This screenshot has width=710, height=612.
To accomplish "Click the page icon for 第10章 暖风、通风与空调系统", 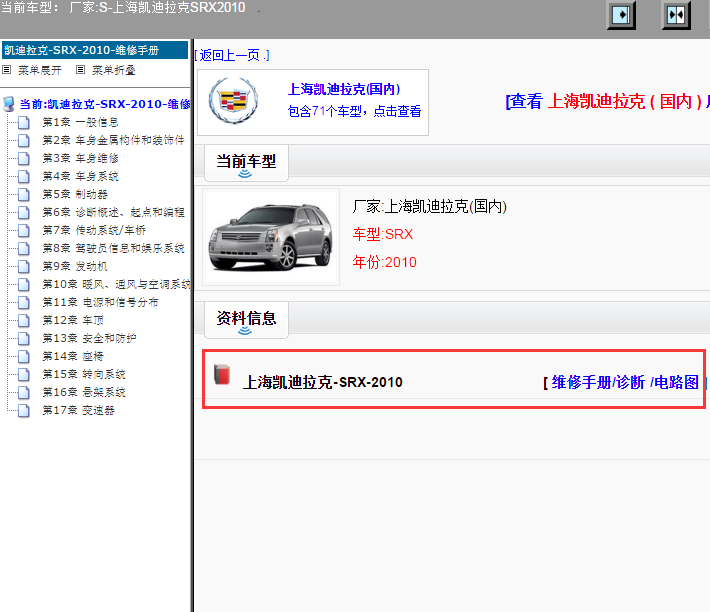I will [24, 284].
